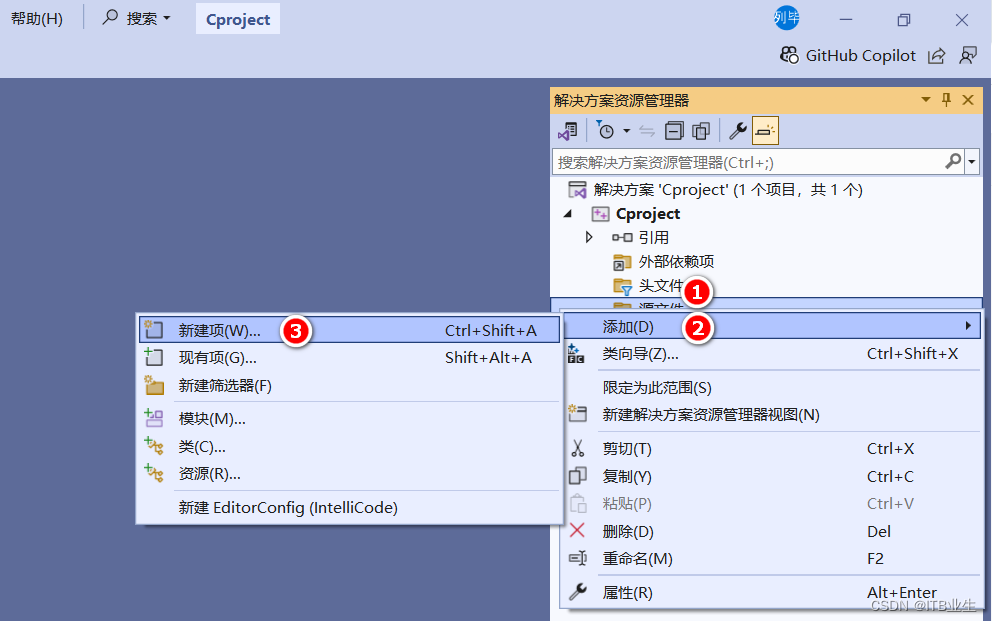The height and width of the screenshot is (621, 992).
Task: Select 新建解决方案资源管理器视图(N)
Action: click(x=772, y=414)
